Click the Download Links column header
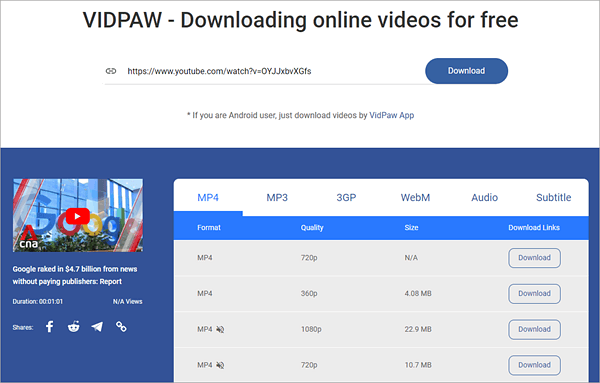600x383 pixels. pos(534,228)
